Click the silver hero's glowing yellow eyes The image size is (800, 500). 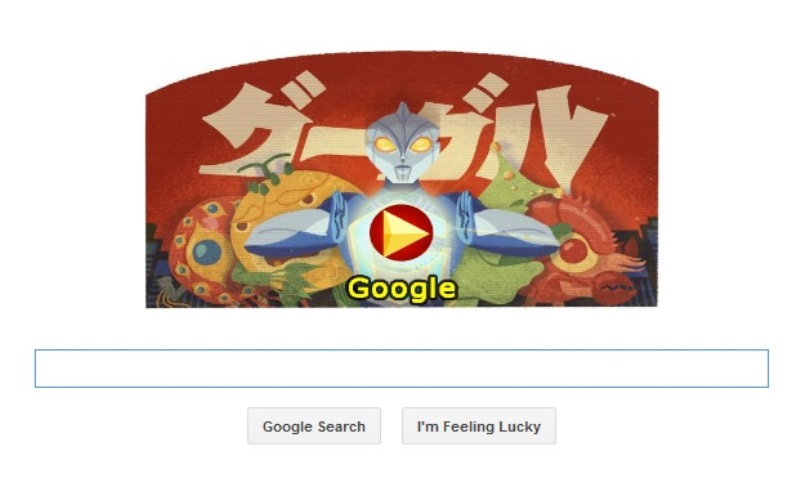click(x=403, y=144)
